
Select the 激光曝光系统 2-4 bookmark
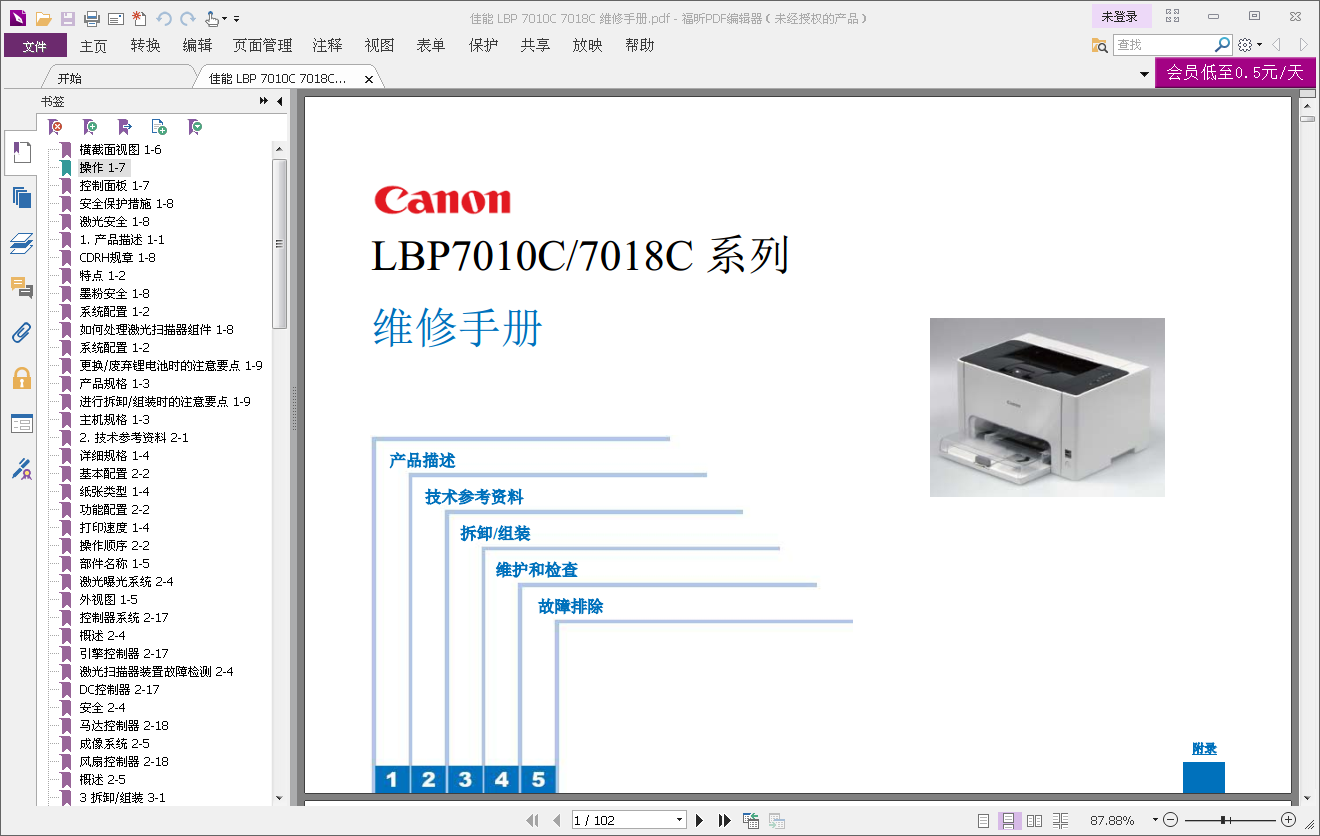[x=126, y=582]
